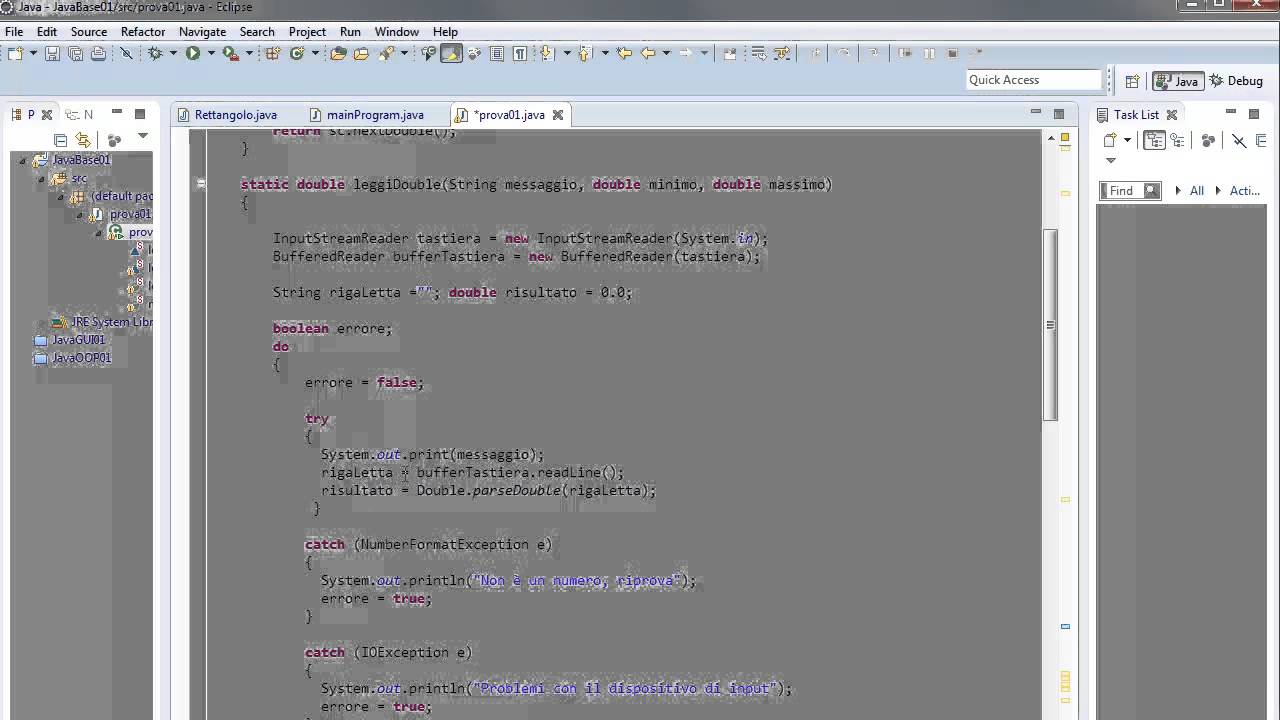Click the Open Perspective icon
This screenshot has width=1280, height=720.
(x=1132, y=81)
